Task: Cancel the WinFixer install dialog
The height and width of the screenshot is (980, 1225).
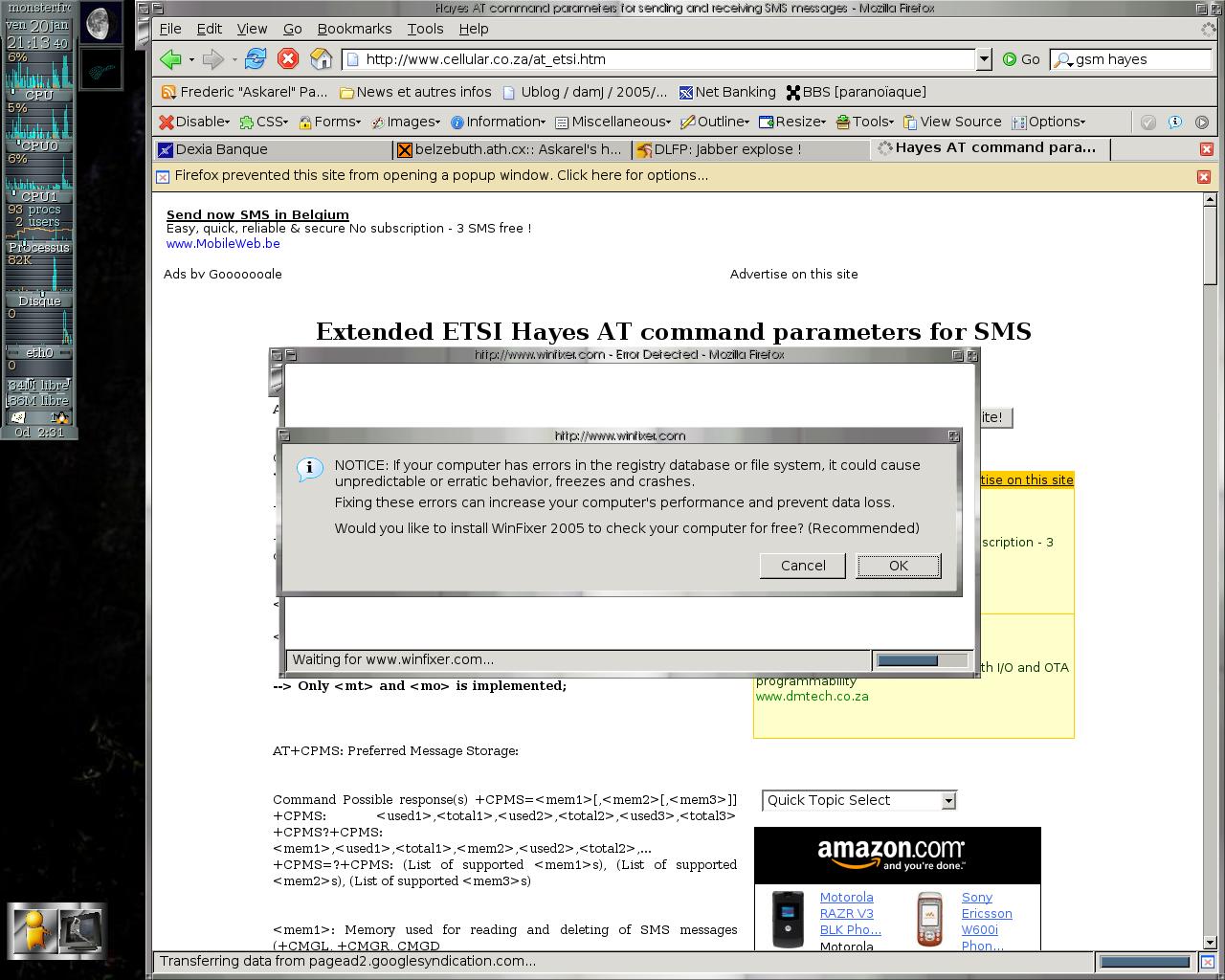Action: (x=802, y=566)
